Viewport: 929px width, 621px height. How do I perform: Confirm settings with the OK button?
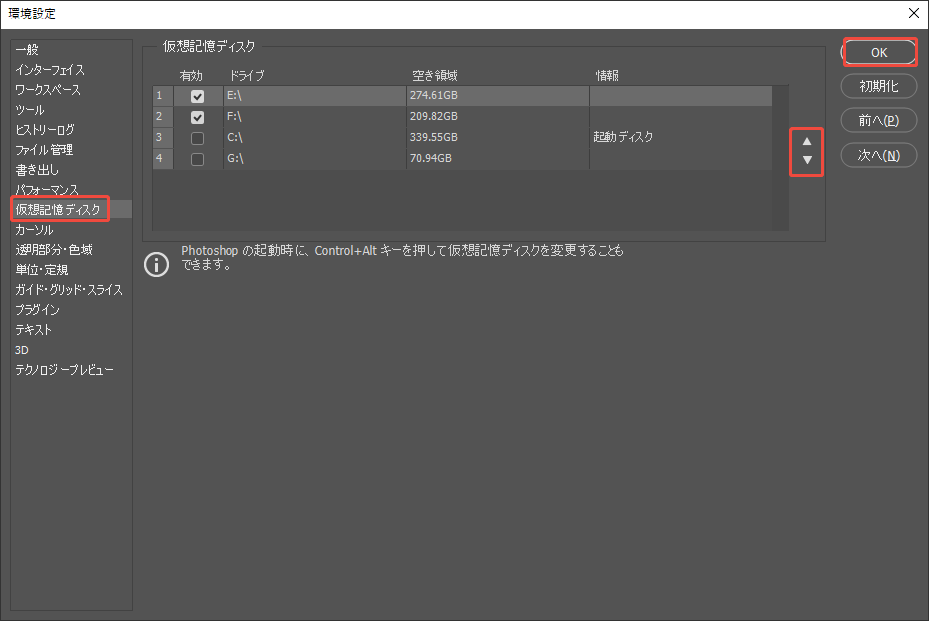pyautogui.click(x=879, y=51)
